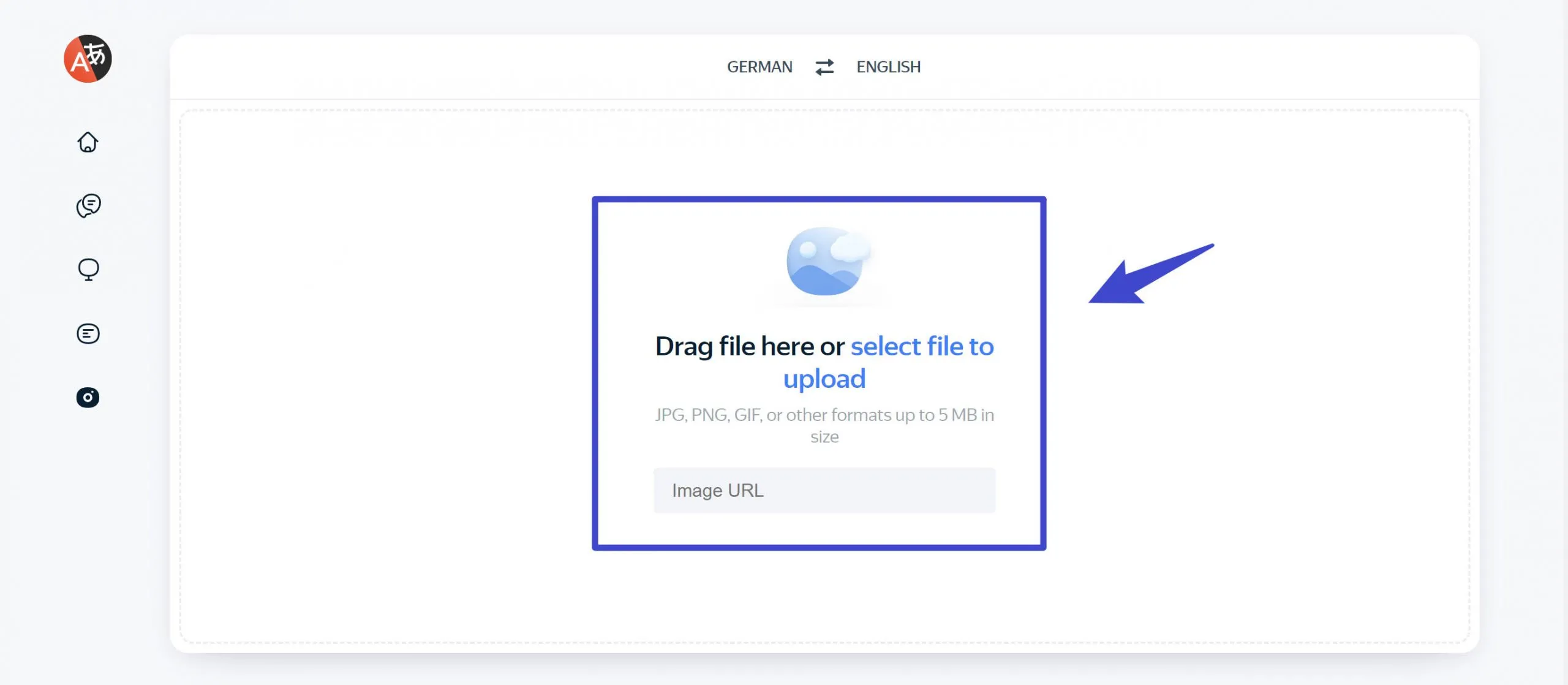Click the 'select file to upload' link

tap(922, 347)
